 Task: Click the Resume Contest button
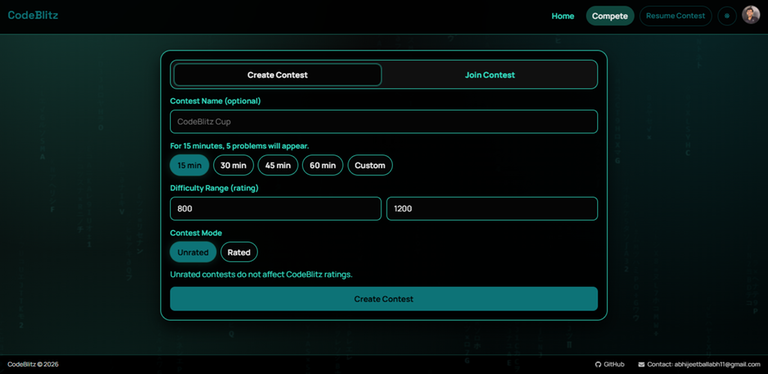point(675,16)
